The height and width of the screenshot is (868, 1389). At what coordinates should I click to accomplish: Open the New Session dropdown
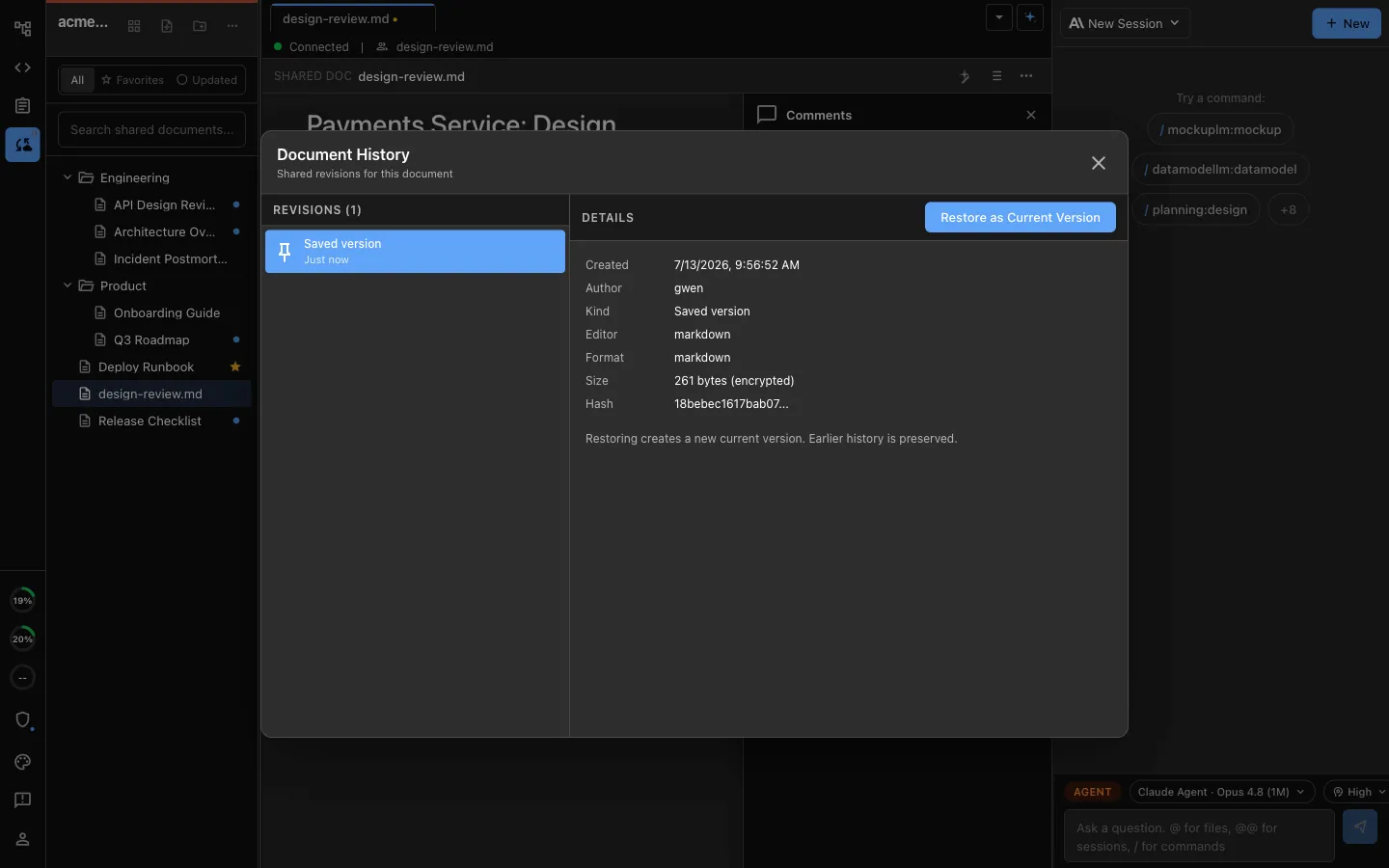pos(1125,23)
